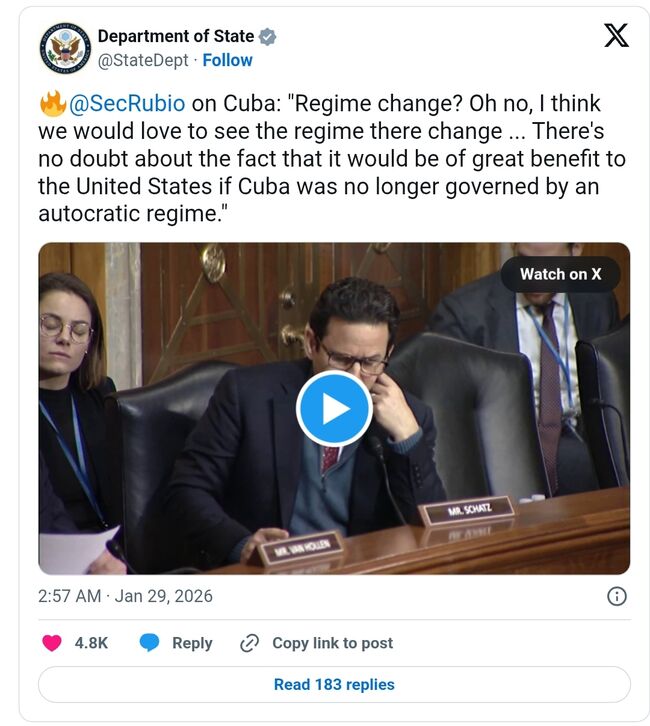This screenshot has width=650, height=726.
Task: Click the Reply text label
Action: [x=192, y=643]
